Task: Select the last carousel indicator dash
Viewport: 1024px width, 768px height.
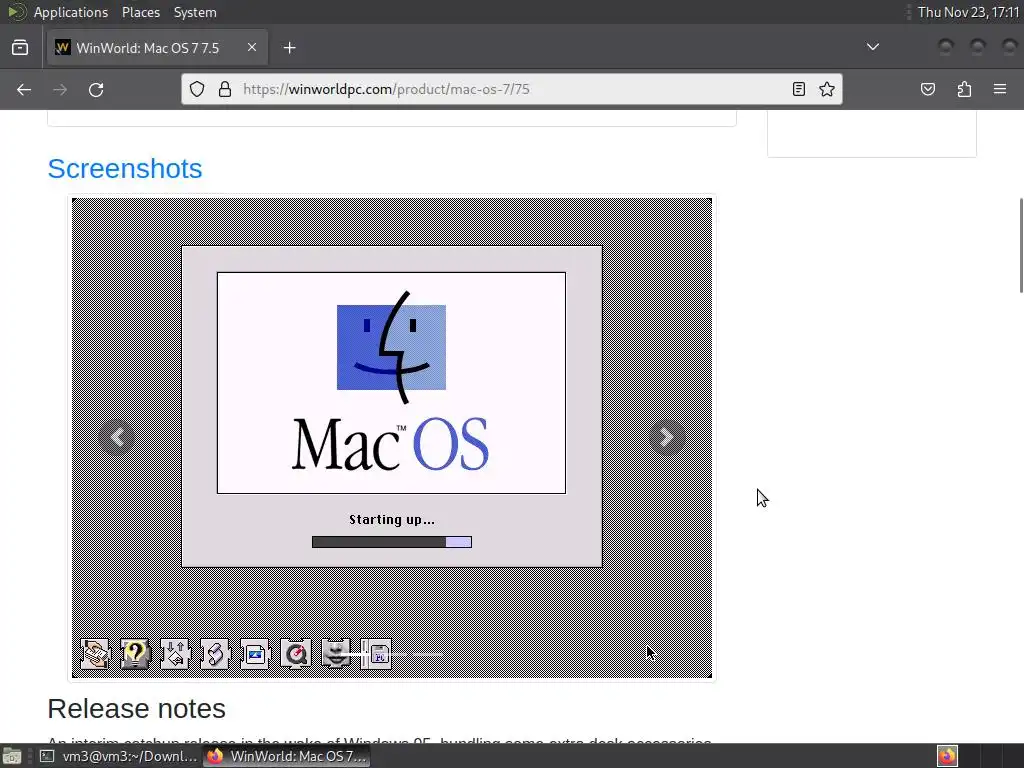Action: [x=428, y=654]
